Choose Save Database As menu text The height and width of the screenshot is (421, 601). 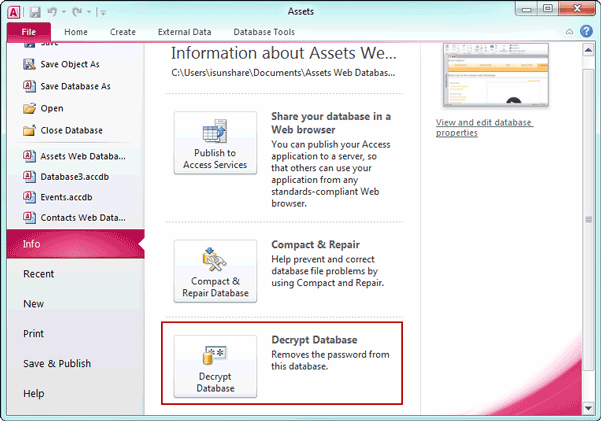pyautogui.click(x=76, y=86)
